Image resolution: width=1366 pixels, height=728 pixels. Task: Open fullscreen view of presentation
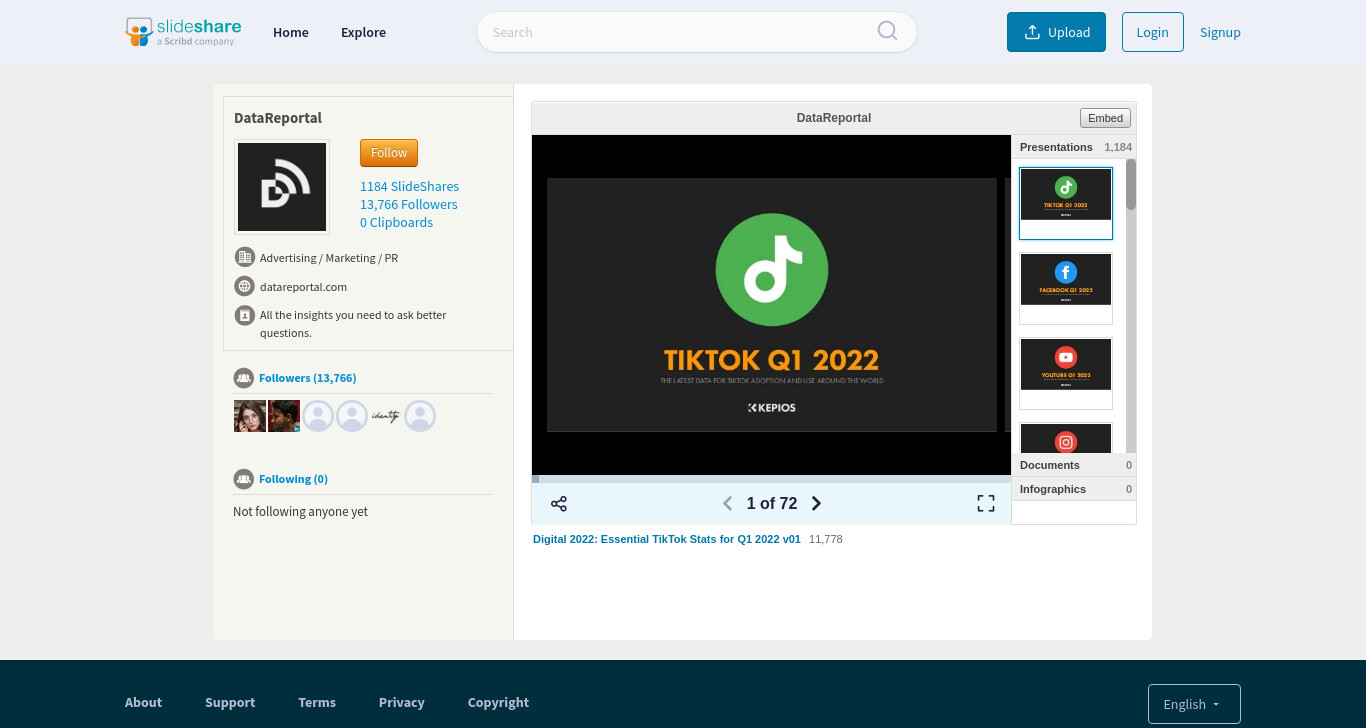(986, 504)
